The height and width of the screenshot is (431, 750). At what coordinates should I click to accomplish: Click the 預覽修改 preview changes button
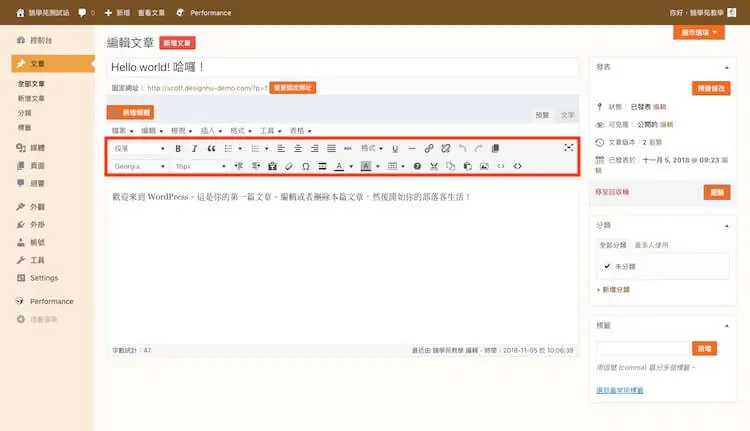(711, 88)
